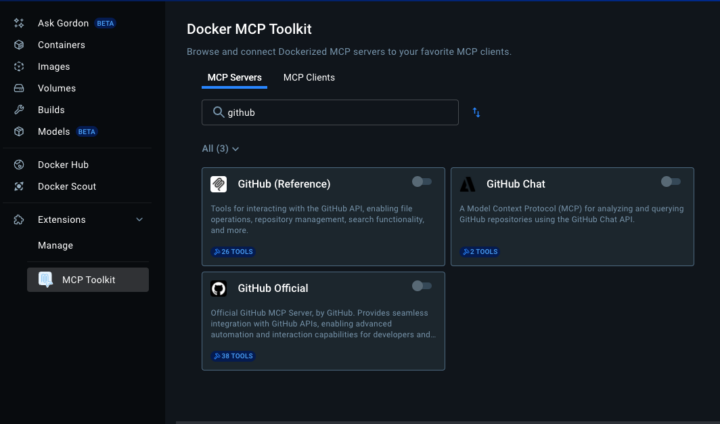This screenshot has height=424, width=720.
Task: Click the Docker MCP Toolkit heading
Action: (x=249, y=29)
